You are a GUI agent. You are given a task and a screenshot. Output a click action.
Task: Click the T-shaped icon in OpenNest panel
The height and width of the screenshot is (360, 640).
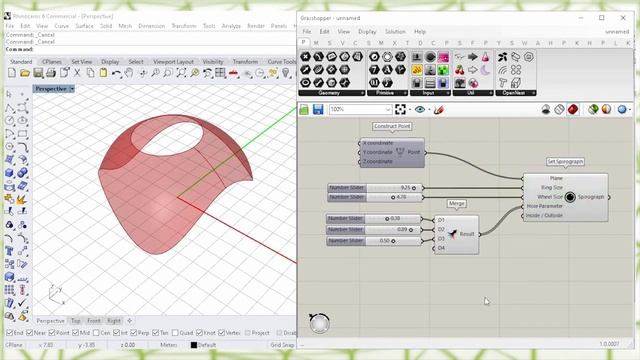(502, 83)
